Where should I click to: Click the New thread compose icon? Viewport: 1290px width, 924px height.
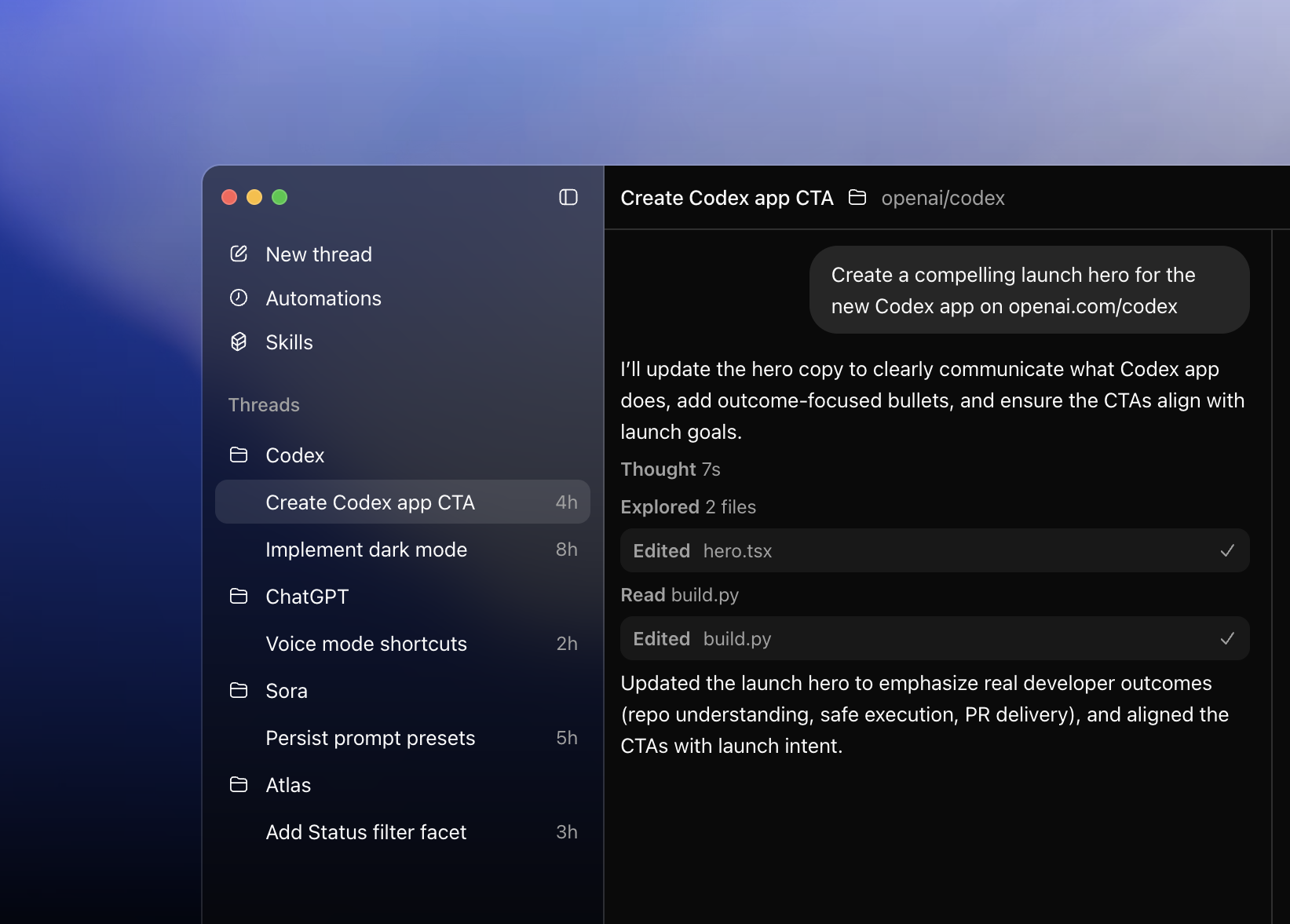(239, 254)
